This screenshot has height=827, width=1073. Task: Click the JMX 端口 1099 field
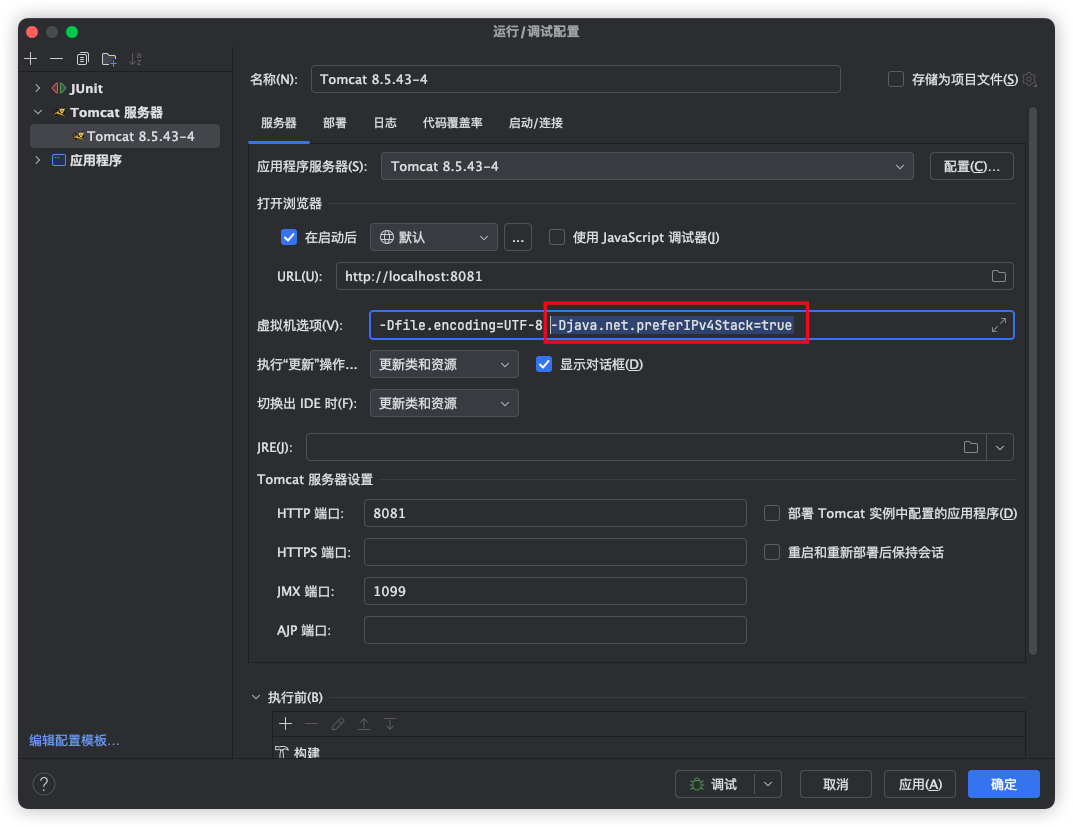[555, 591]
